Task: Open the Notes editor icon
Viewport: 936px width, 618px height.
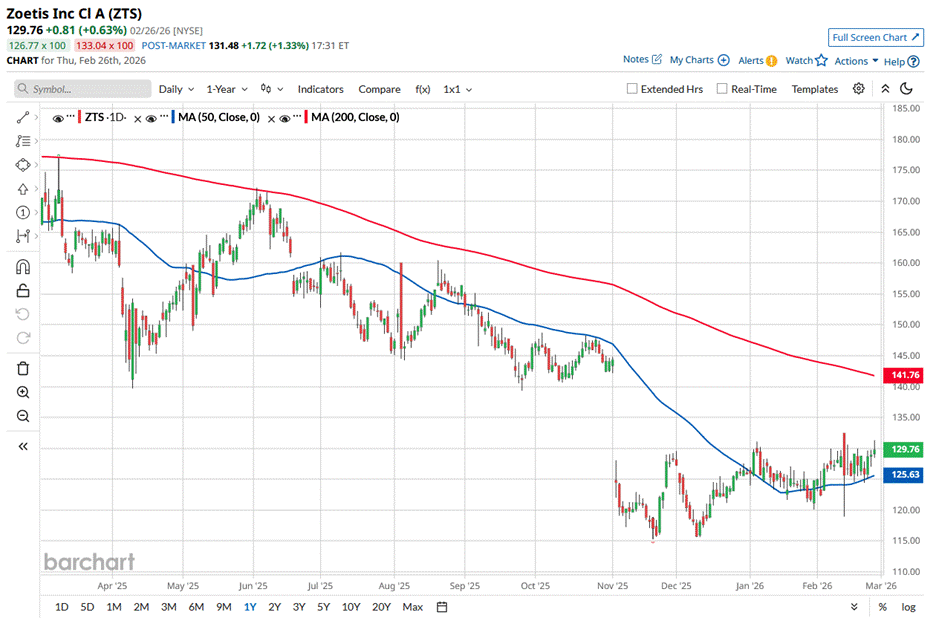Action: (x=657, y=59)
